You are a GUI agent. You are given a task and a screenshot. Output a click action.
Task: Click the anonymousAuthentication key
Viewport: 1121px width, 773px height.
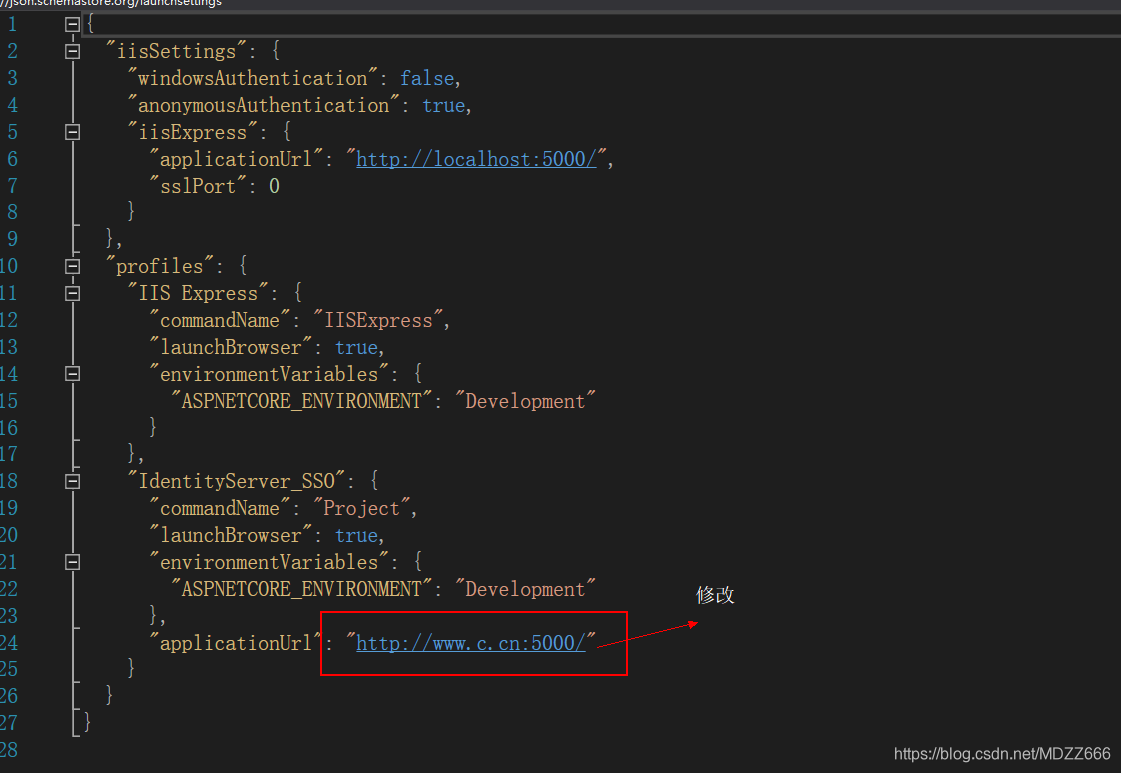tap(263, 105)
